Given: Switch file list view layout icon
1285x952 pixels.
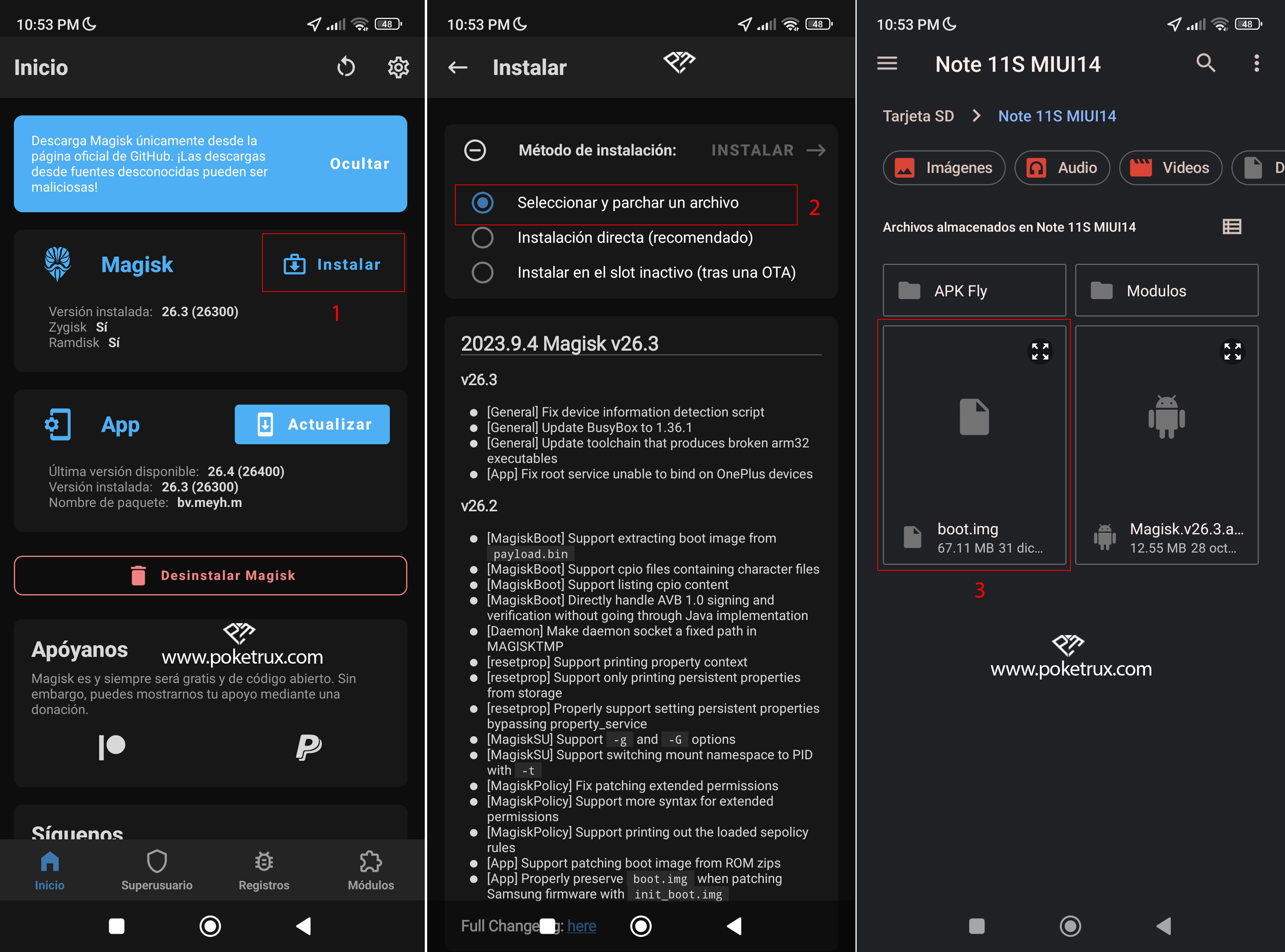Looking at the screenshot, I should point(1232,226).
